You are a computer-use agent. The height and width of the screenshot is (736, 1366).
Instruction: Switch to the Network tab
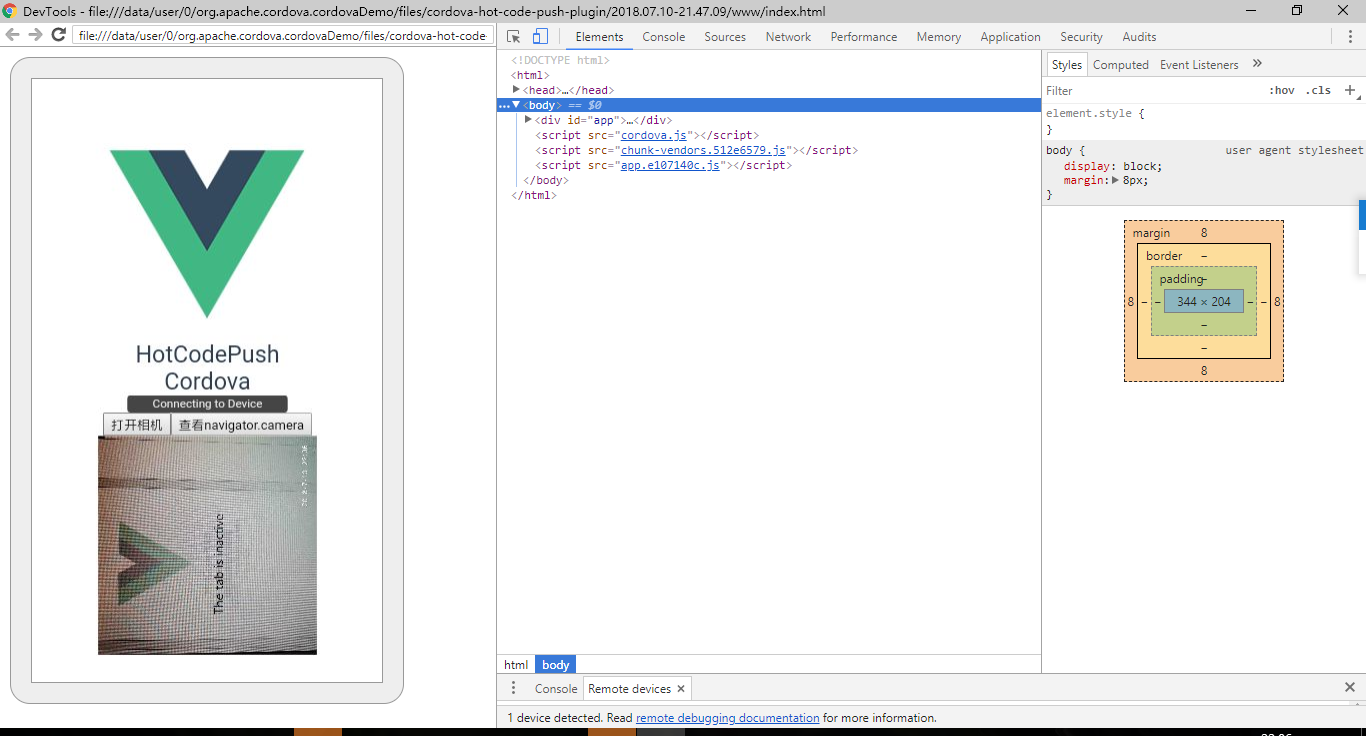[x=788, y=37]
